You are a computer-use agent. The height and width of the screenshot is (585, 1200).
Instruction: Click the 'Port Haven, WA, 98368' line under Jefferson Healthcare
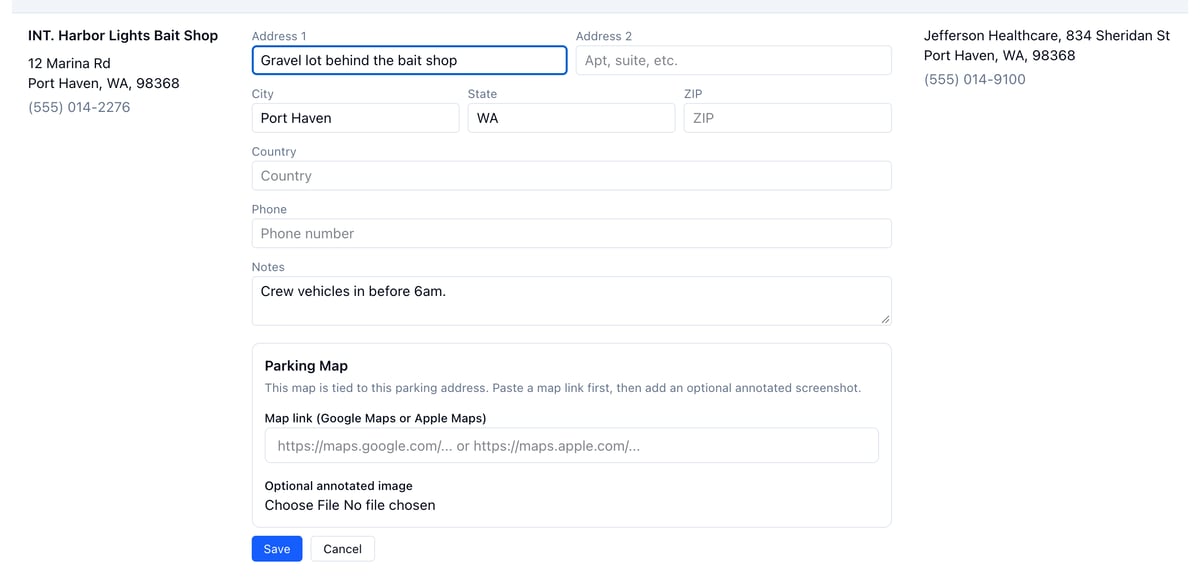1000,55
